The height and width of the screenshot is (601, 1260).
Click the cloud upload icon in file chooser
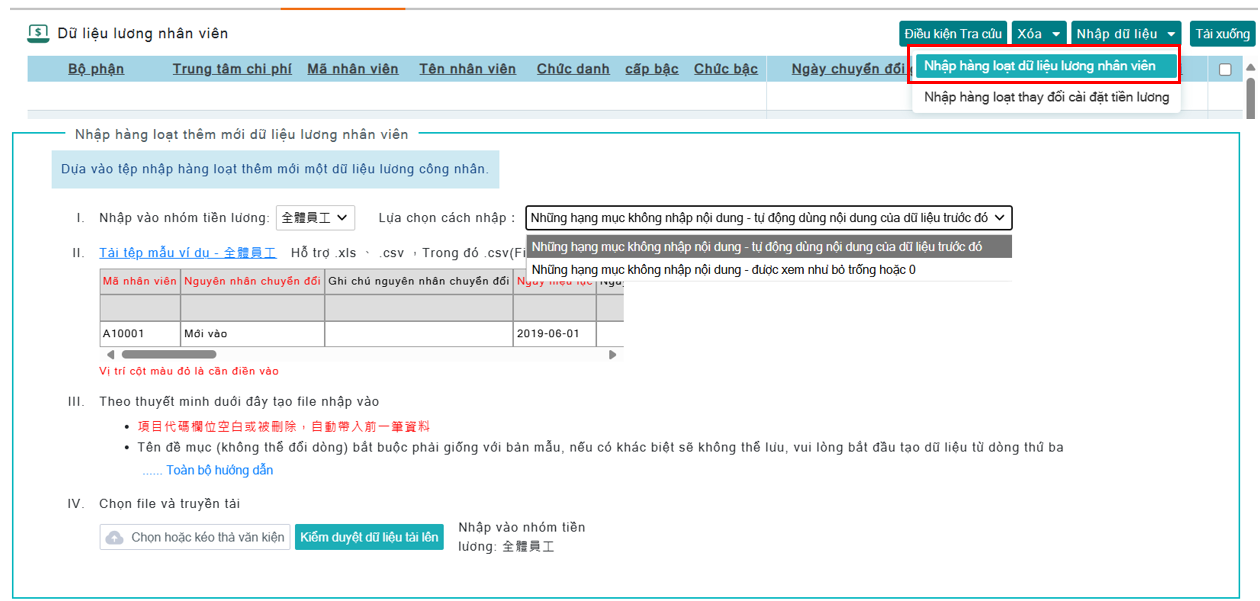pos(115,537)
